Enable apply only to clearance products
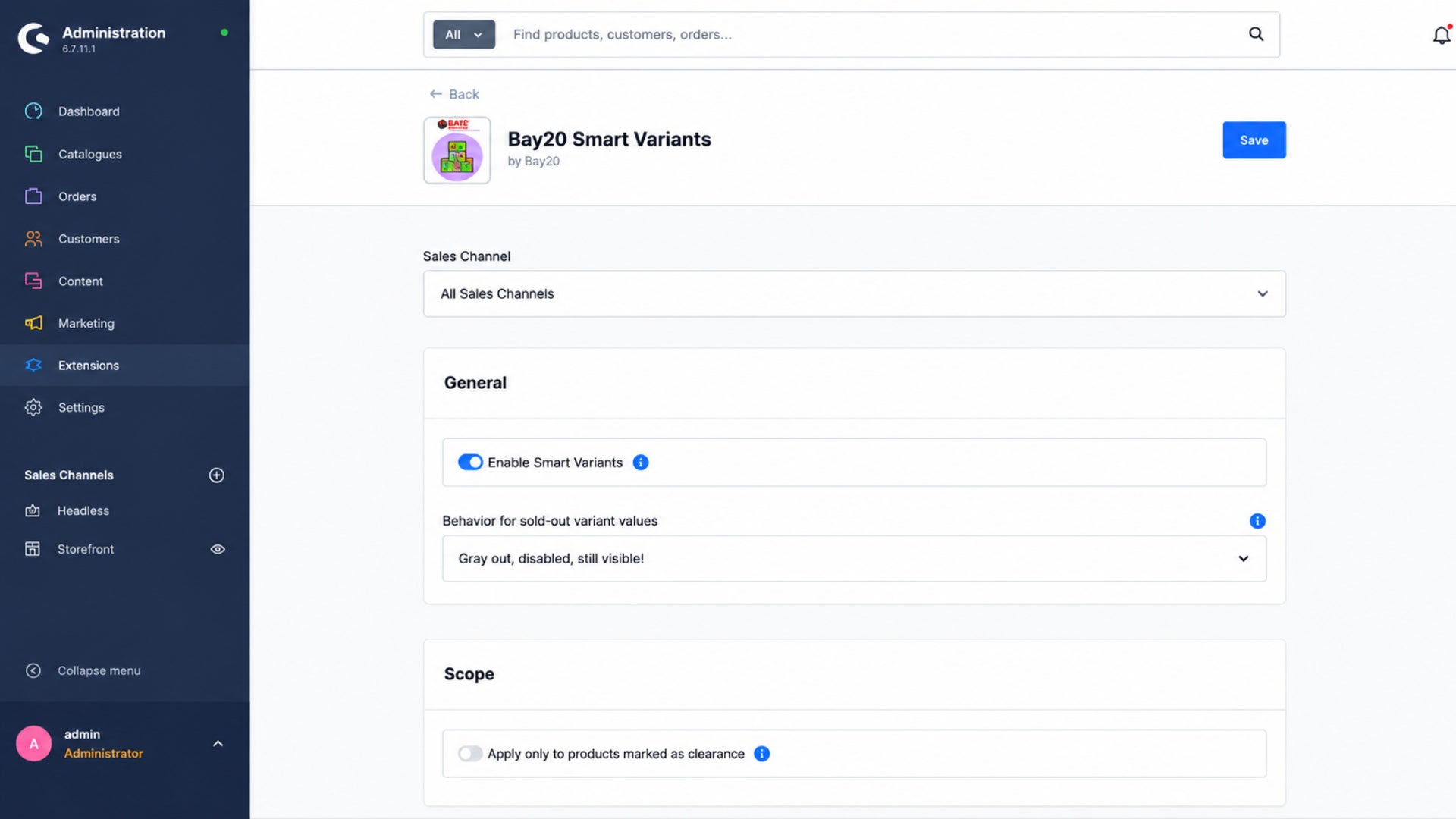The height and width of the screenshot is (819, 1456). click(470, 754)
